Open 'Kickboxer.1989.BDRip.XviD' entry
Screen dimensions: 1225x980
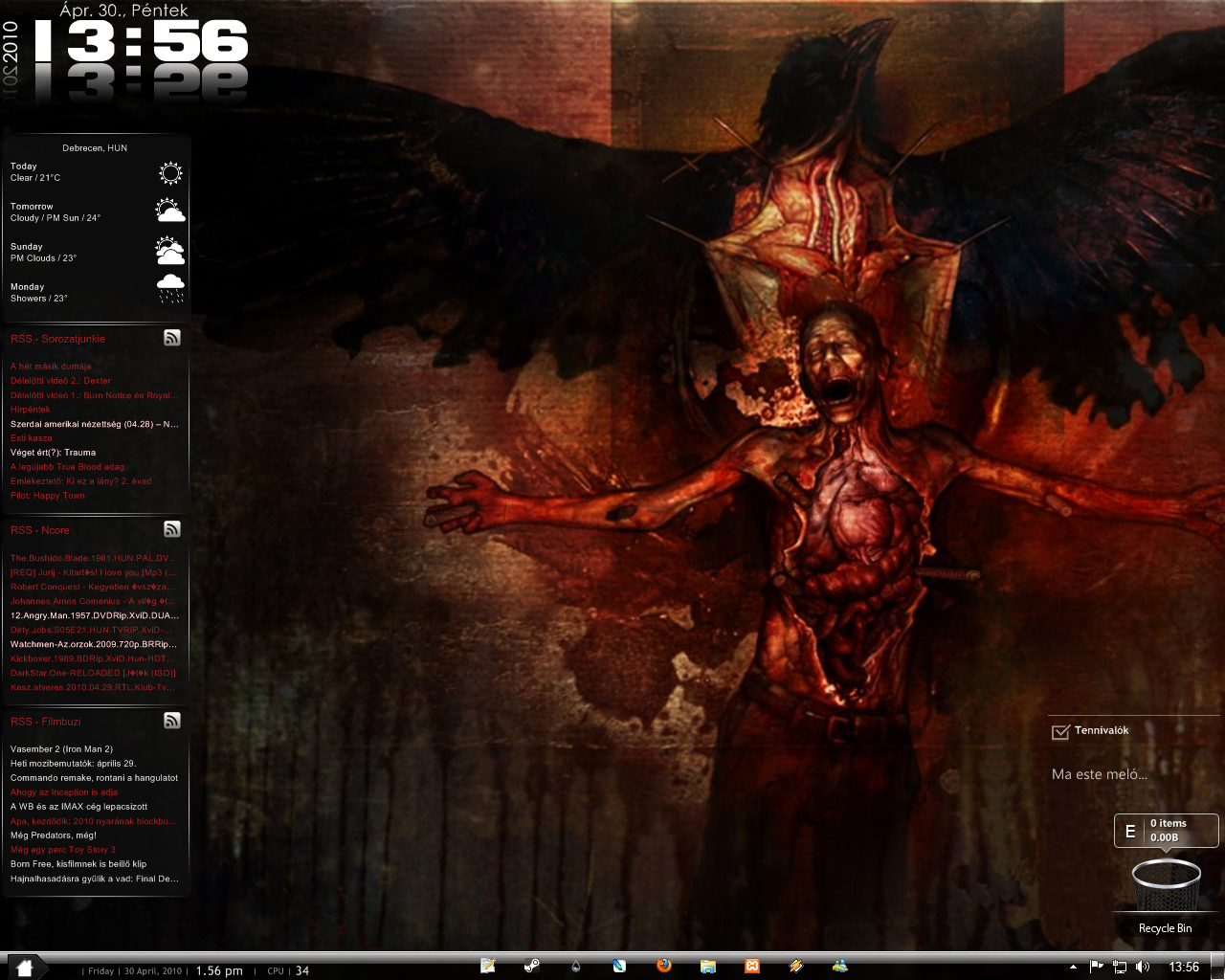pyautogui.click(x=94, y=658)
